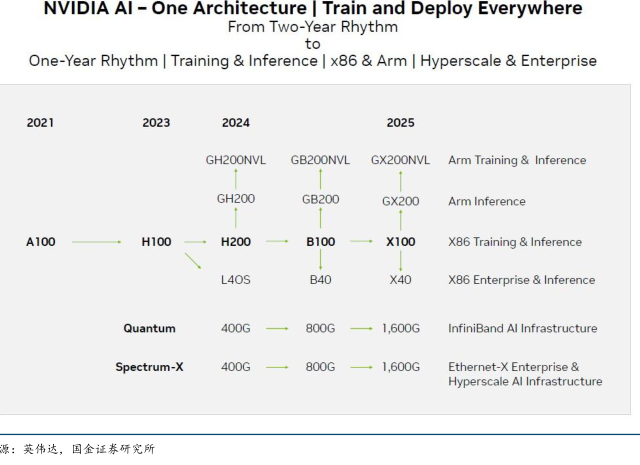Click the 2025 year heading

pyautogui.click(x=400, y=123)
